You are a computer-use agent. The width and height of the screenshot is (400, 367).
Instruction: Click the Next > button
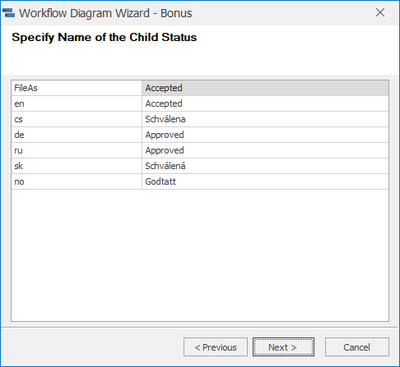pyautogui.click(x=283, y=347)
